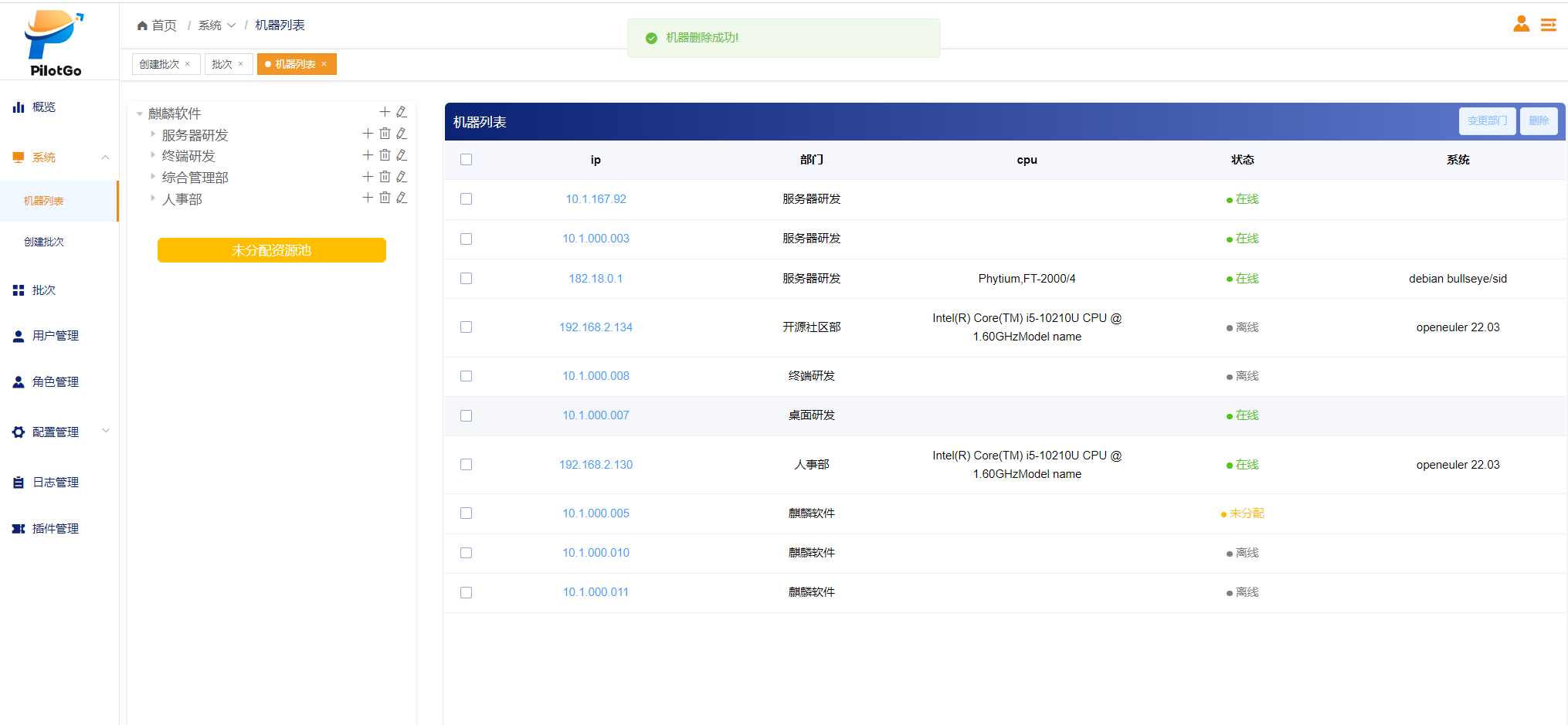Close the 创建批次 tab with its x
The width and height of the screenshot is (1568, 725).
point(188,64)
